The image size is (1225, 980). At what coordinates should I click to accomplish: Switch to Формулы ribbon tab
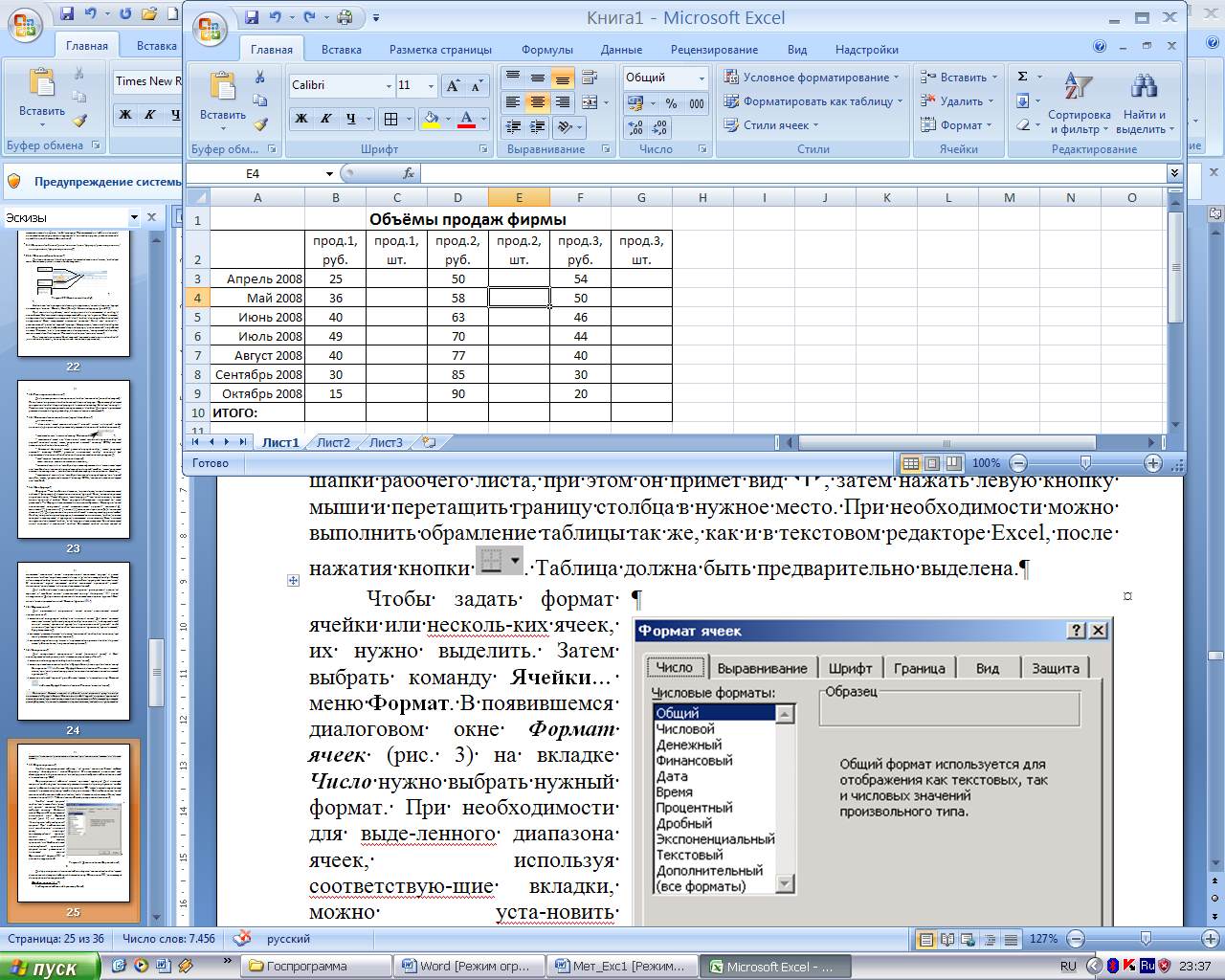(547, 50)
